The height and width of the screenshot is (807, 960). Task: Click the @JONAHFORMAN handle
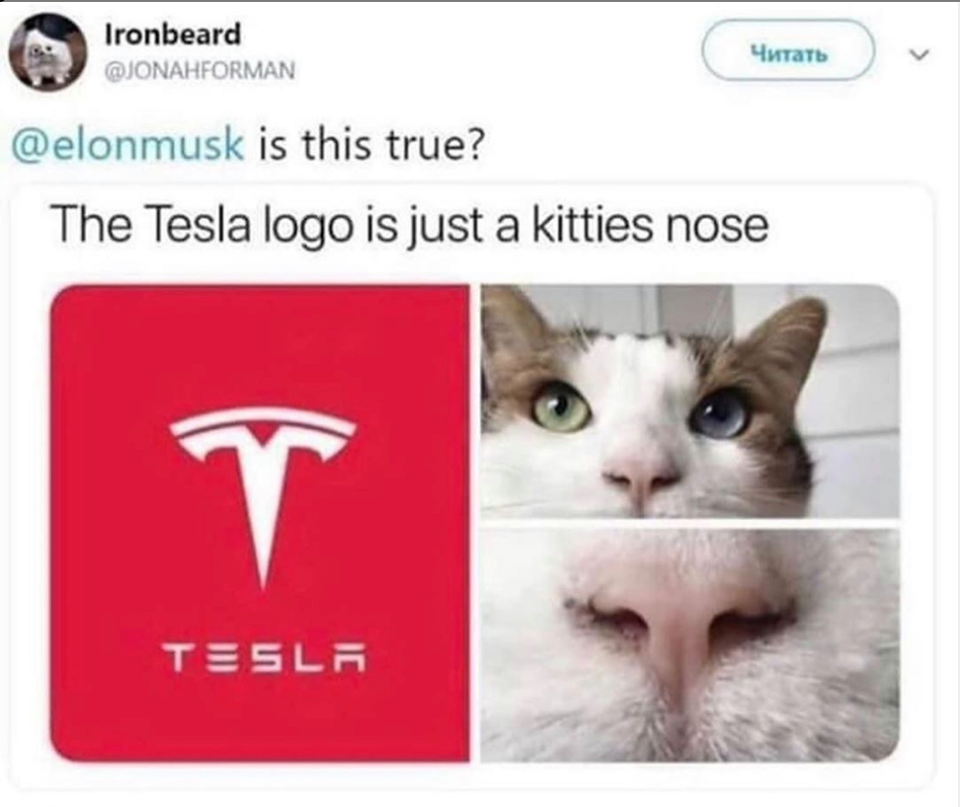200,70
